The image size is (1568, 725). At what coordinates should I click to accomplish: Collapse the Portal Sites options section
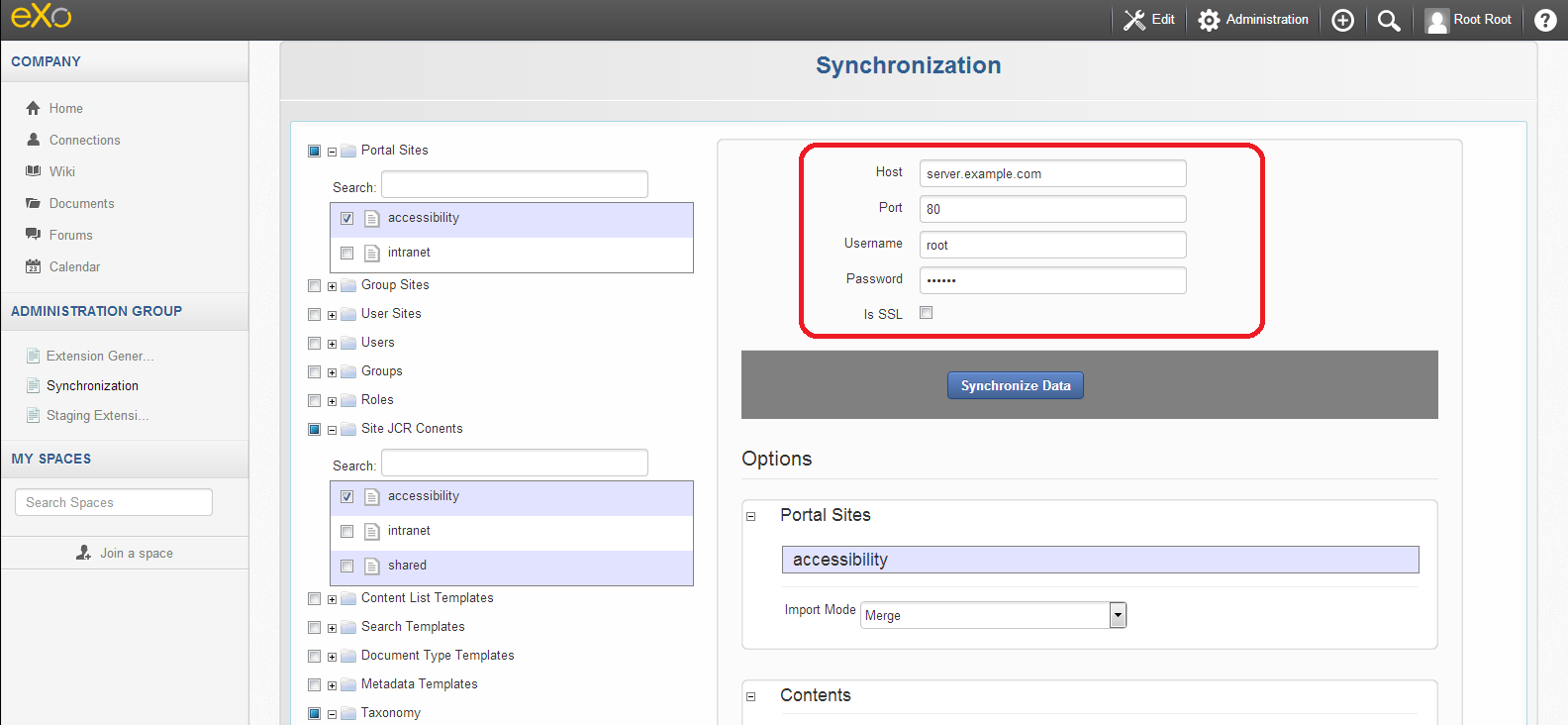(x=750, y=516)
